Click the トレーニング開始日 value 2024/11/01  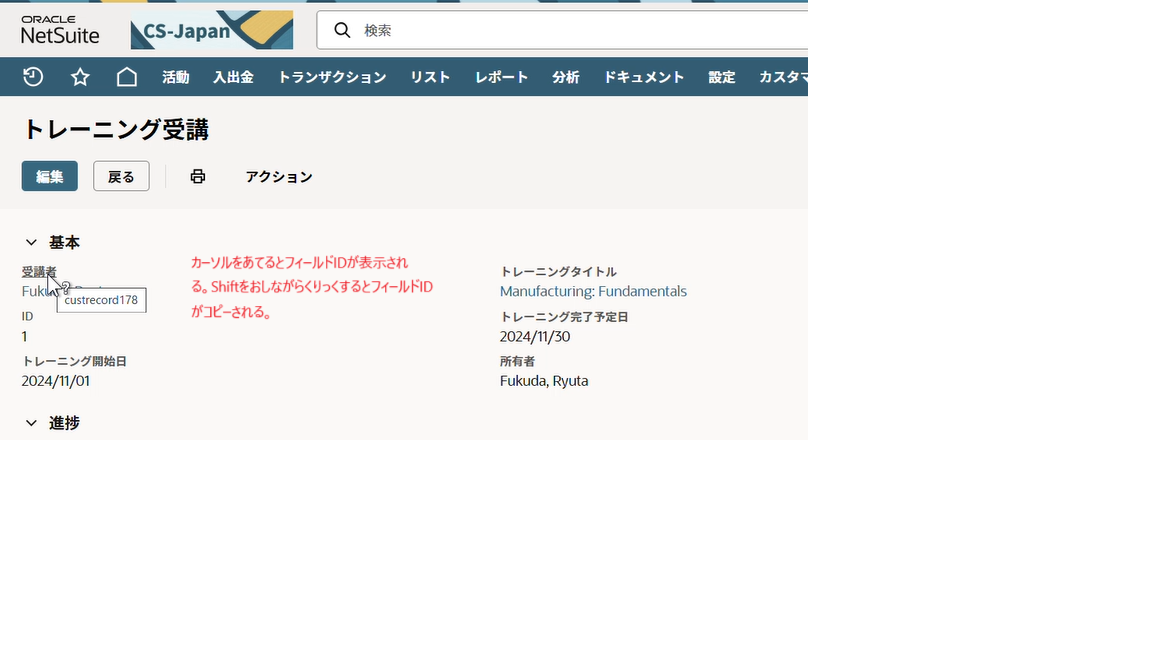point(55,381)
